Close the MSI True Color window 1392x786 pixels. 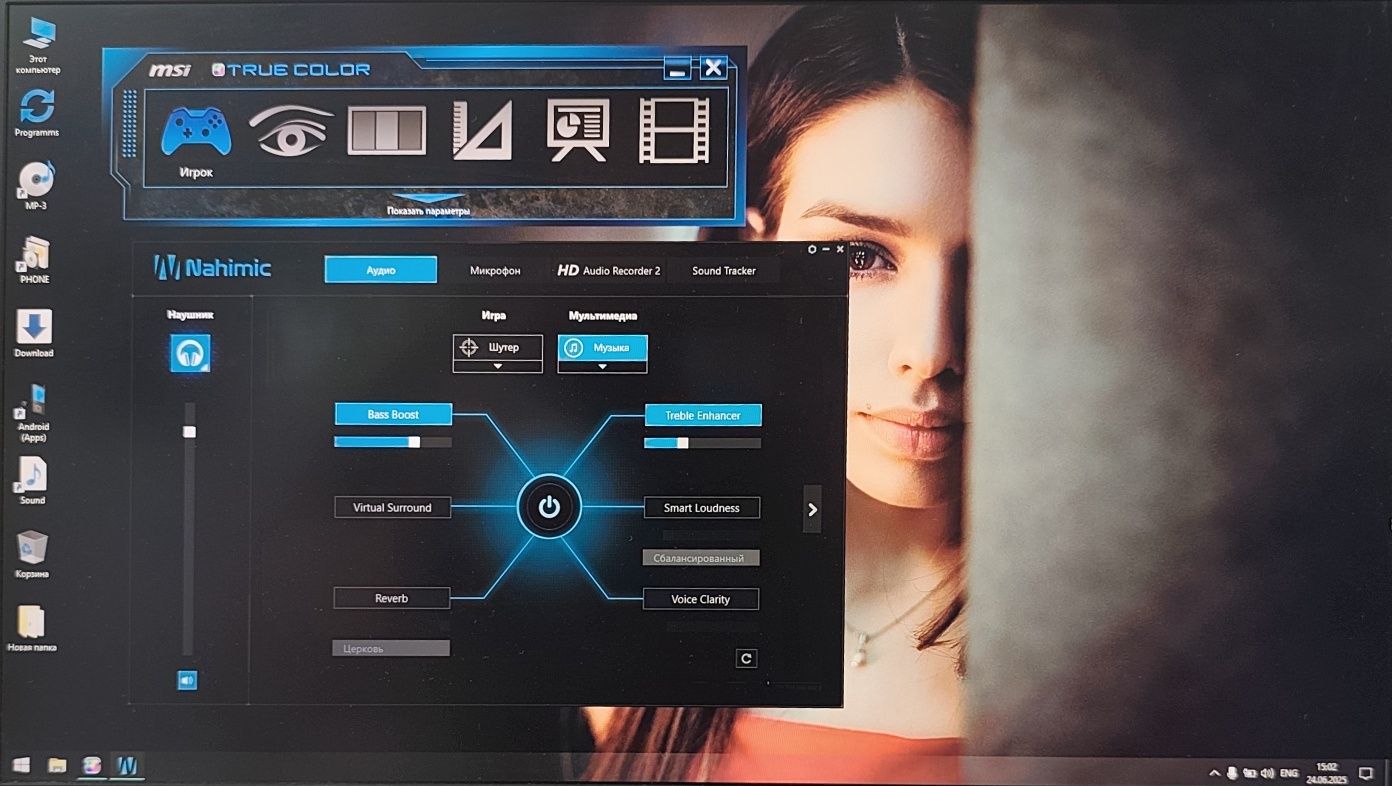point(713,68)
